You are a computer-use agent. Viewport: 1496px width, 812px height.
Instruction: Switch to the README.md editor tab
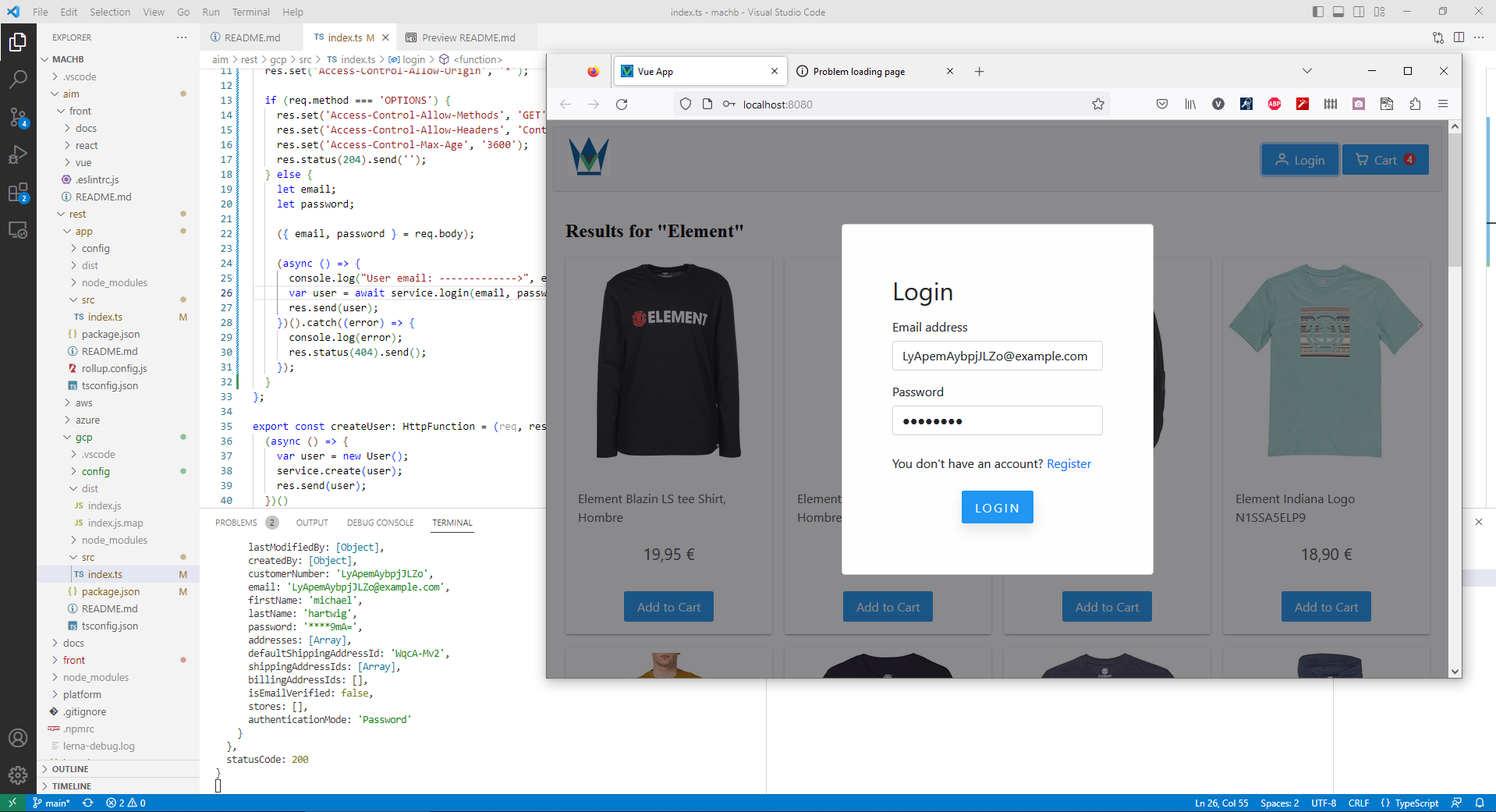(252, 37)
